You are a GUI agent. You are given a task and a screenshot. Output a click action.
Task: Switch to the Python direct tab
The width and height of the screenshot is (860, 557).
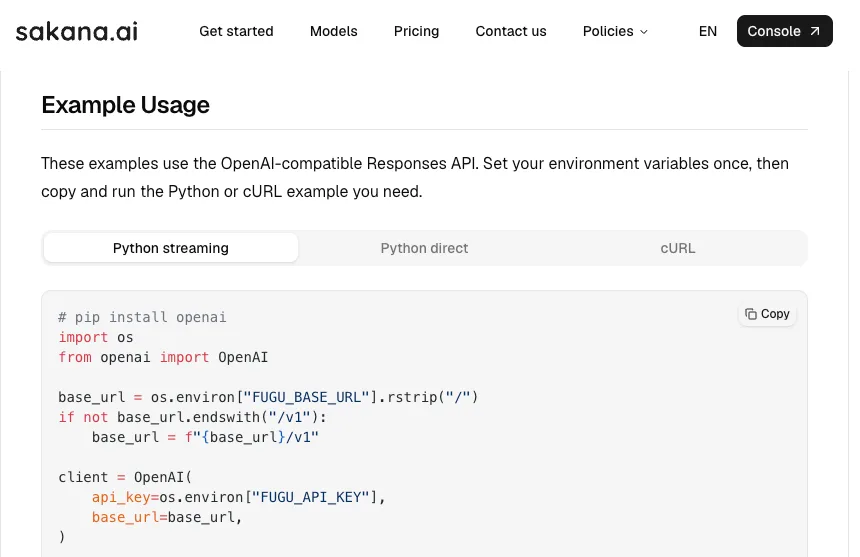pyautogui.click(x=424, y=248)
